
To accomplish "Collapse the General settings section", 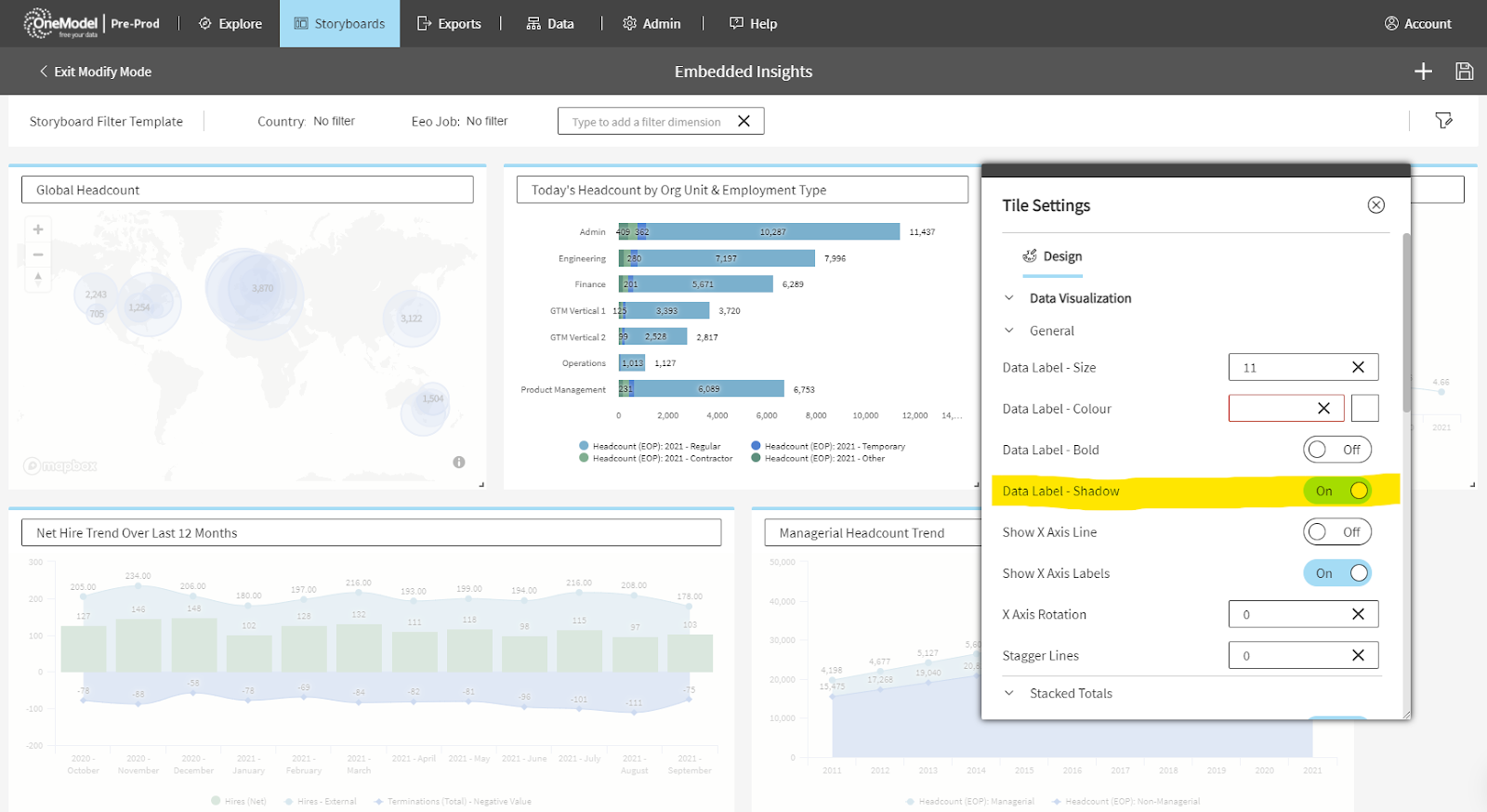I will click(1009, 331).
